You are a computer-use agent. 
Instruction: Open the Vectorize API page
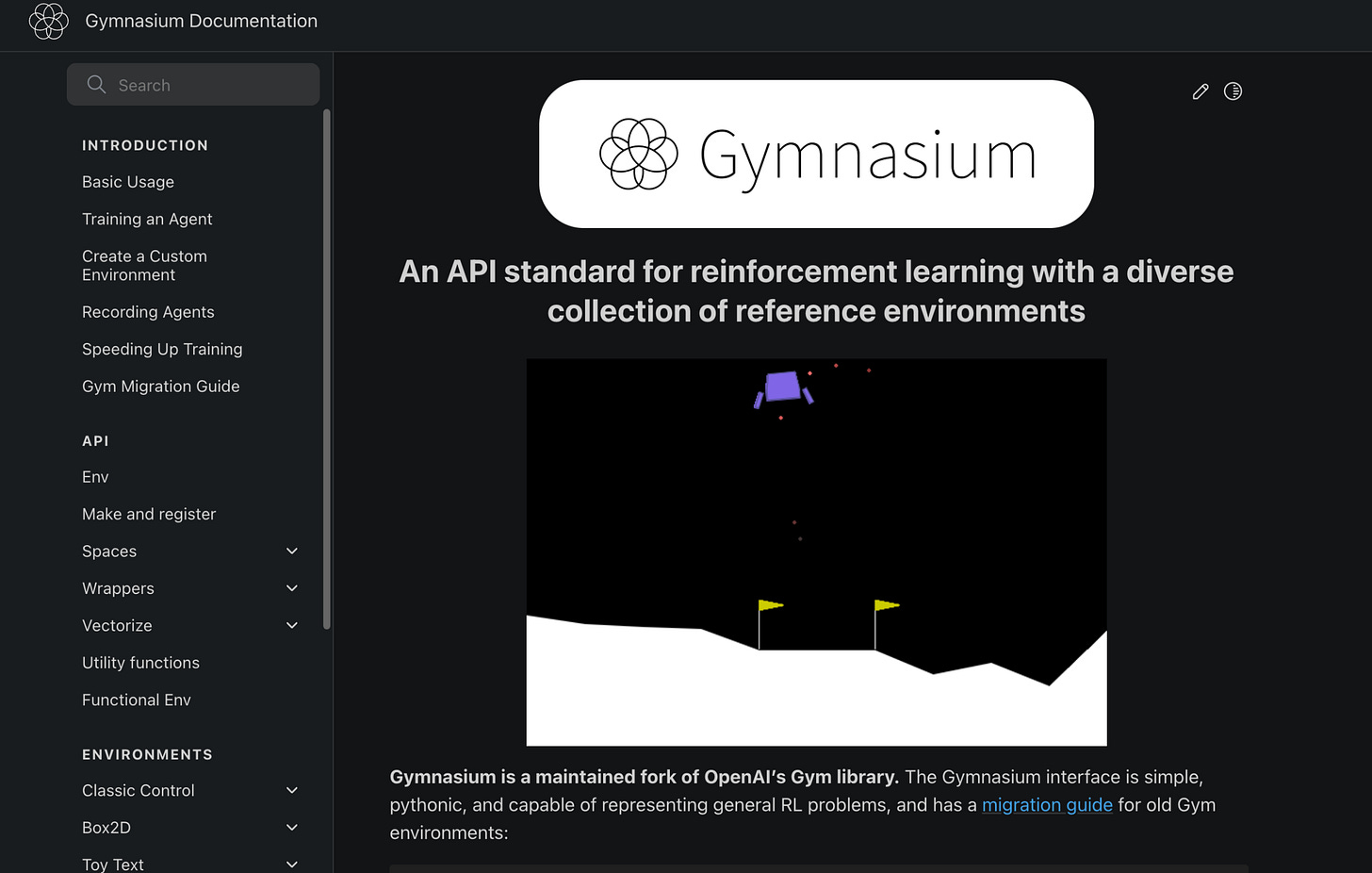(x=117, y=626)
